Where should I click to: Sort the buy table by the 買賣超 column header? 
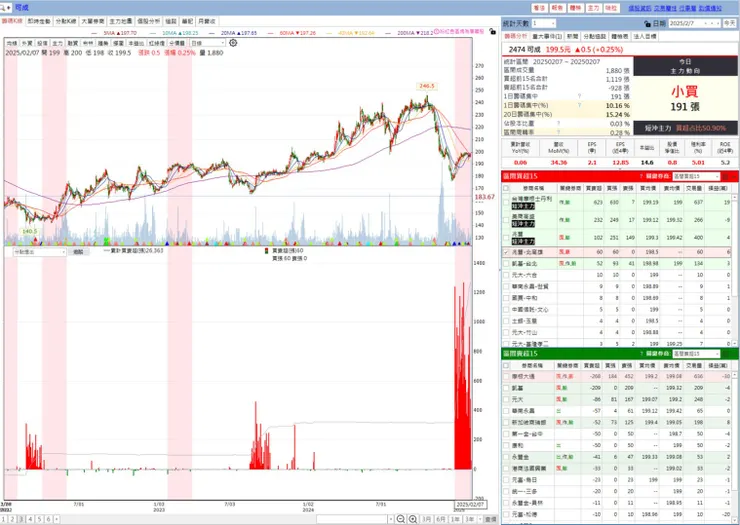pos(593,188)
